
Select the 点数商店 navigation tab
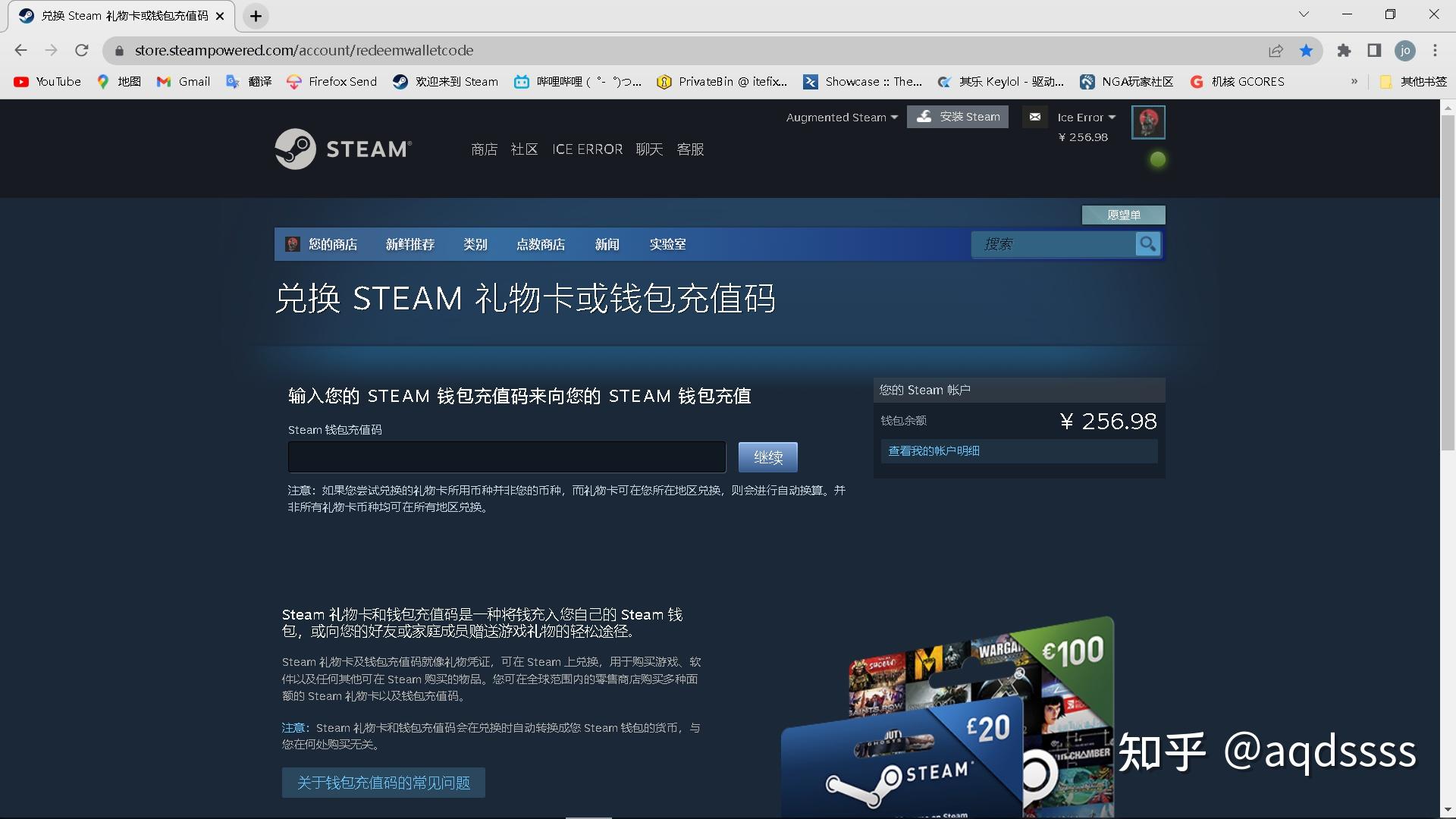541,244
